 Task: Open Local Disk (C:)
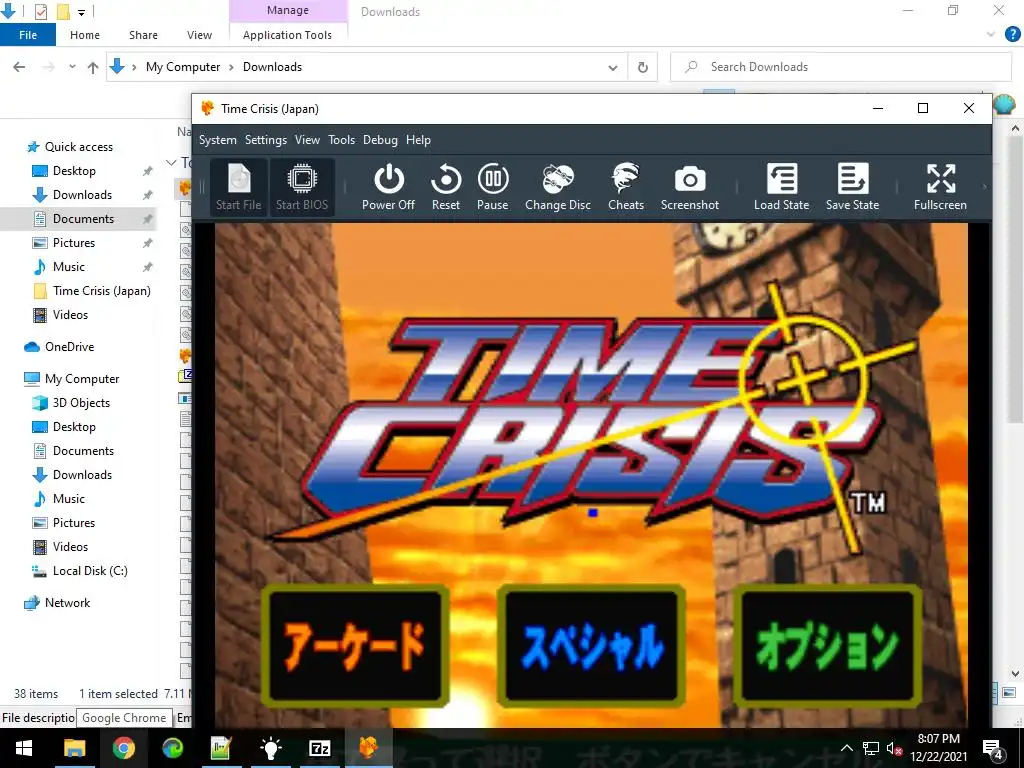pyautogui.click(x=90, y=571)
